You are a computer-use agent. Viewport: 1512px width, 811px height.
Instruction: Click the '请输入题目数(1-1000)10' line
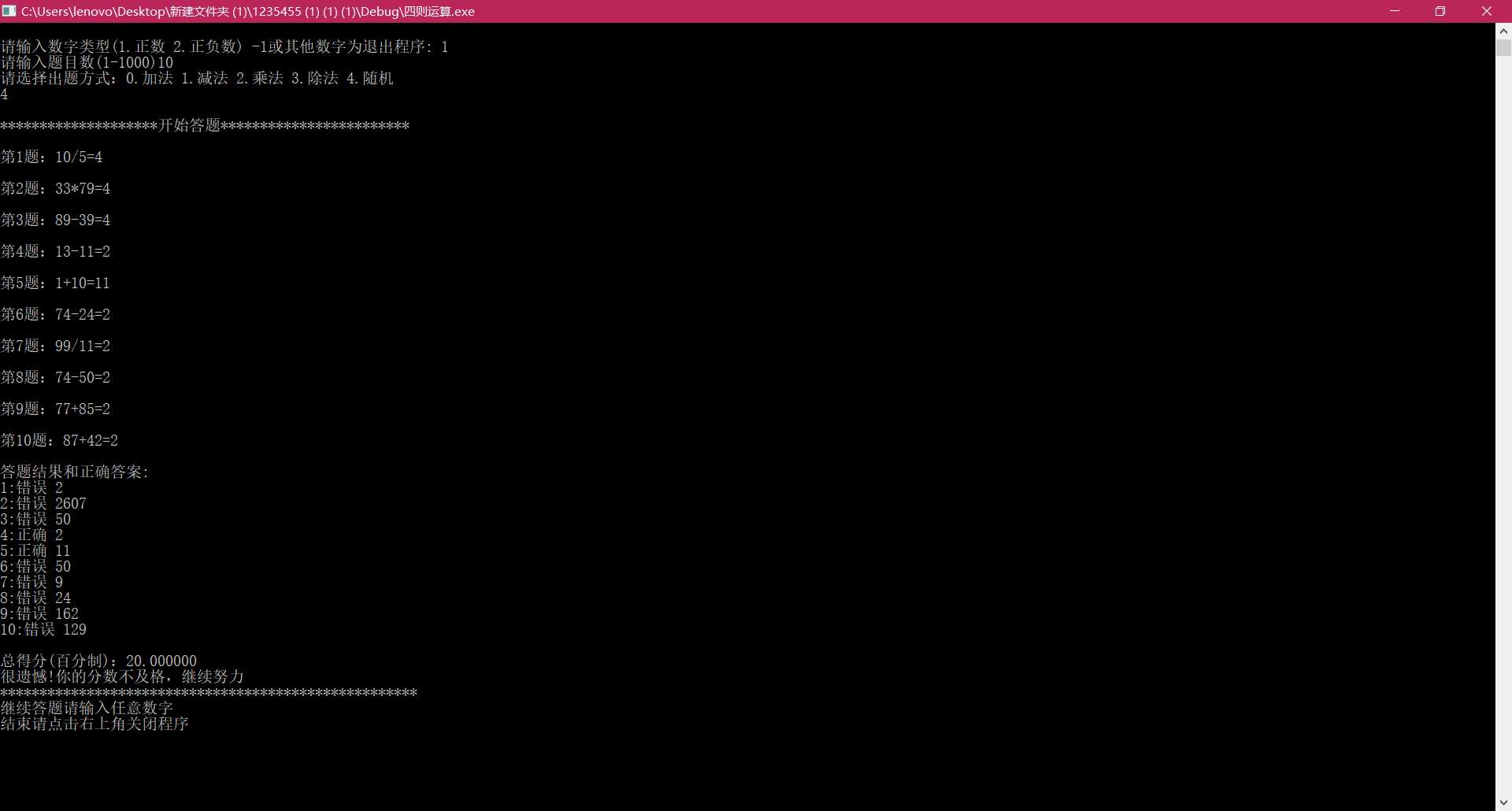click(x=87, y=62)
